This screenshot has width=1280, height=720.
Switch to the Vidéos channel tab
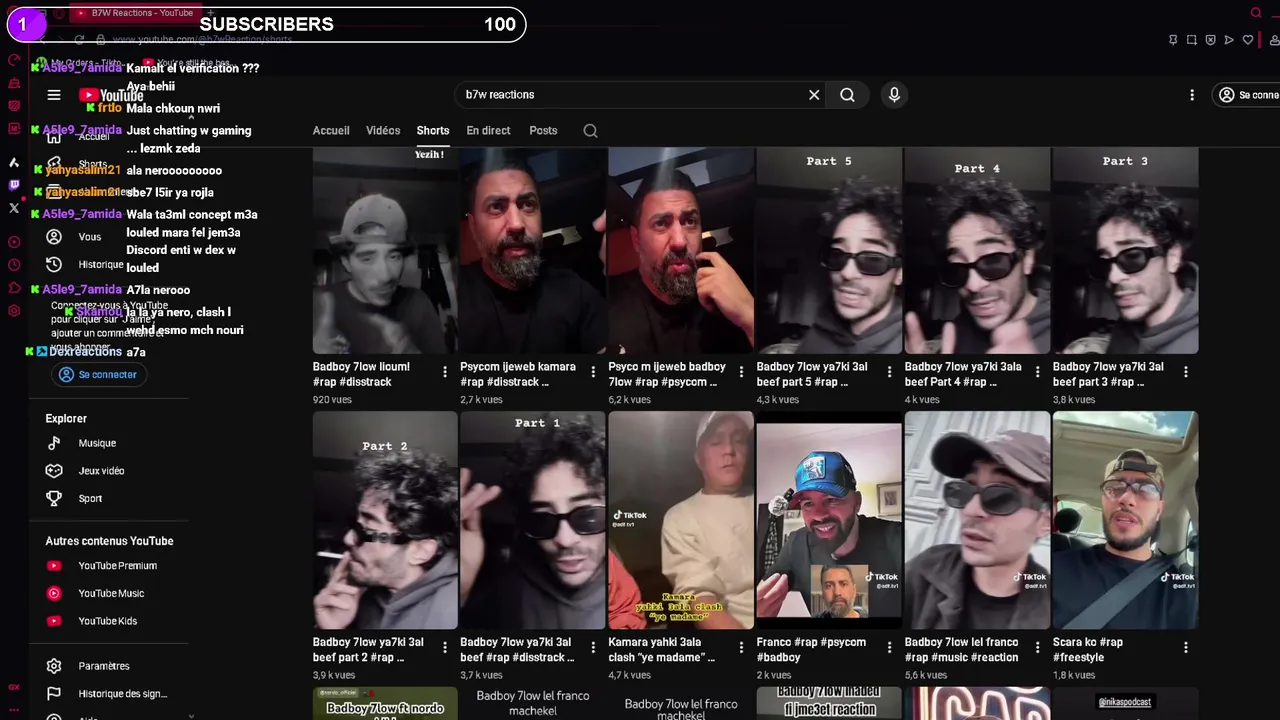tap(383, 131)
